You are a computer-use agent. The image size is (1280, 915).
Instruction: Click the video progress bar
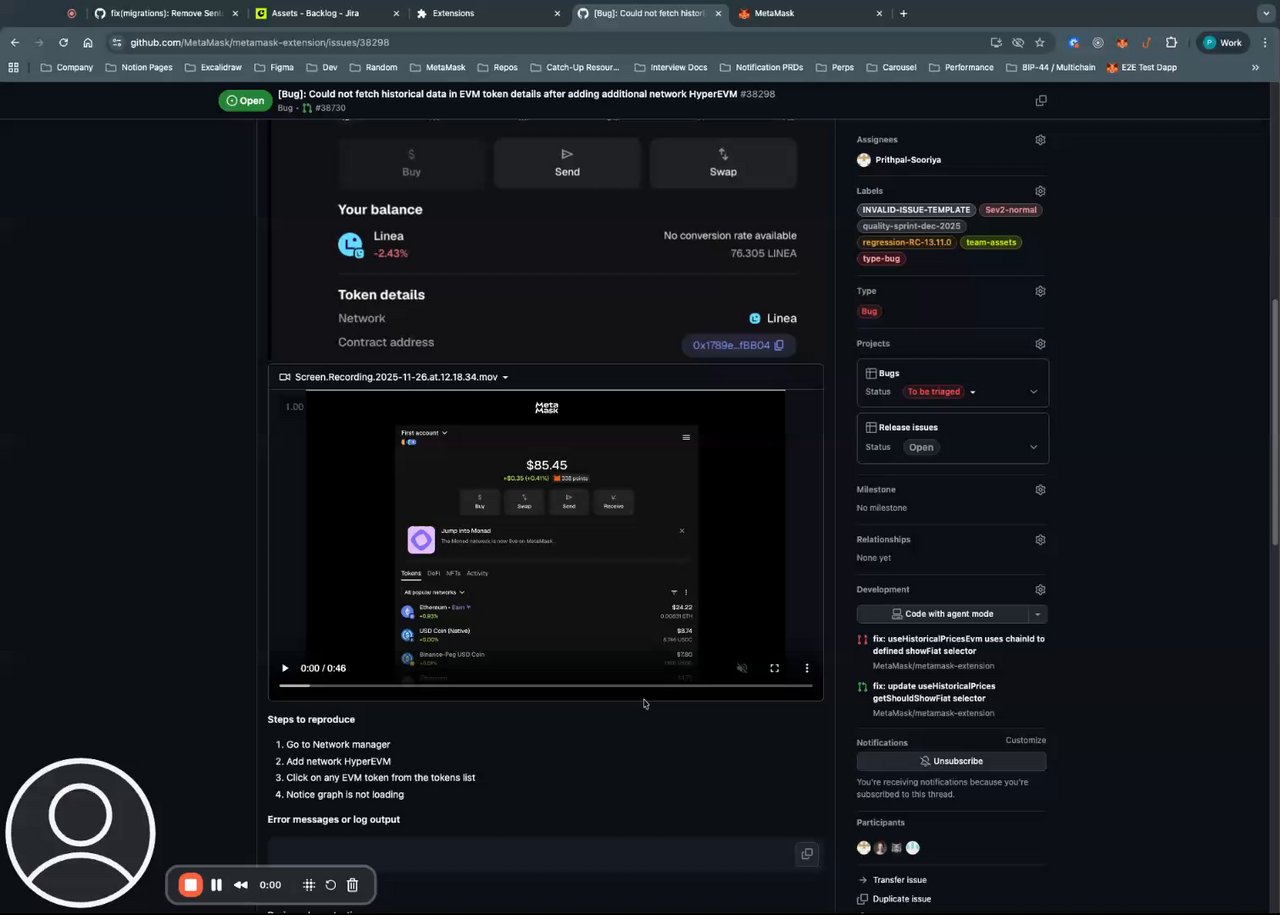tap(545, 686)
